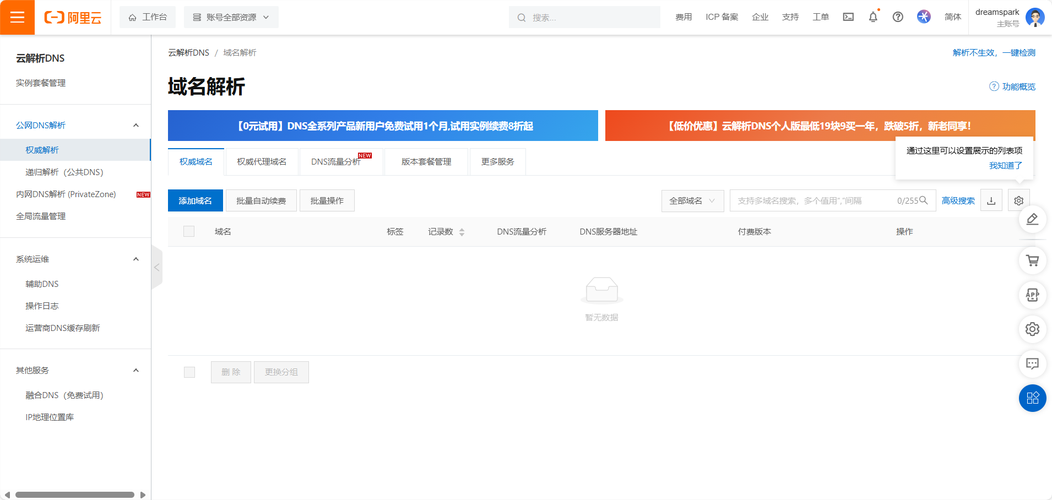Screen dimensions: 1052x500
Task: Click the blue floating apps grid icon
Action: (1033, 398)
